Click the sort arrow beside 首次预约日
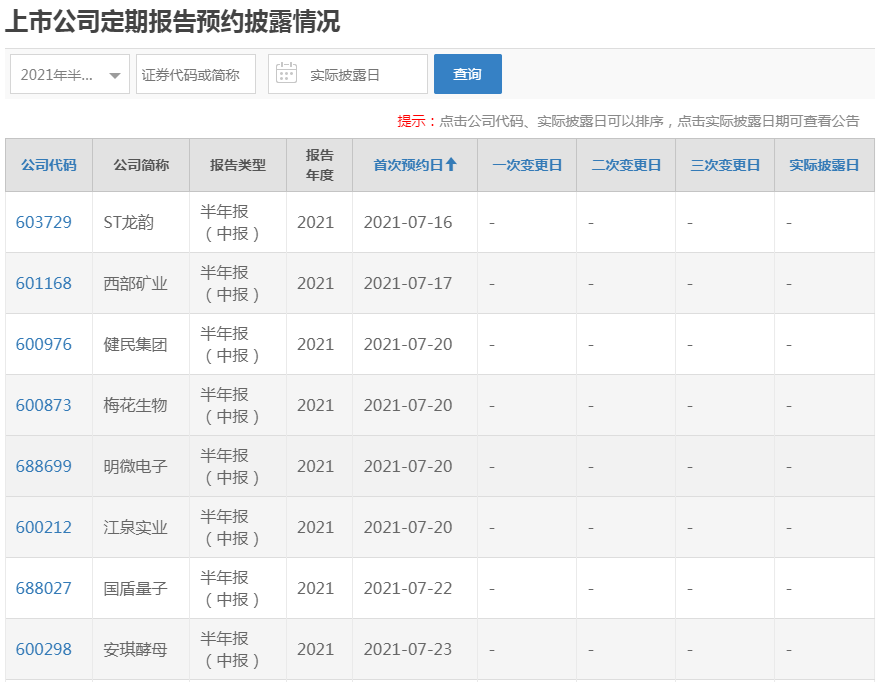The height and width of the screenshot is (682, 879). (x=451, y=164)
